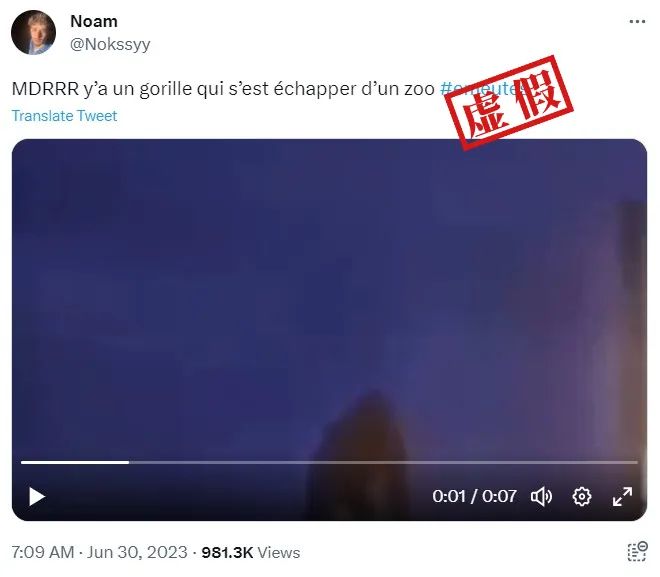Open video settings gear
Viewport: 660px width, 577px height.
click(582, 497)
